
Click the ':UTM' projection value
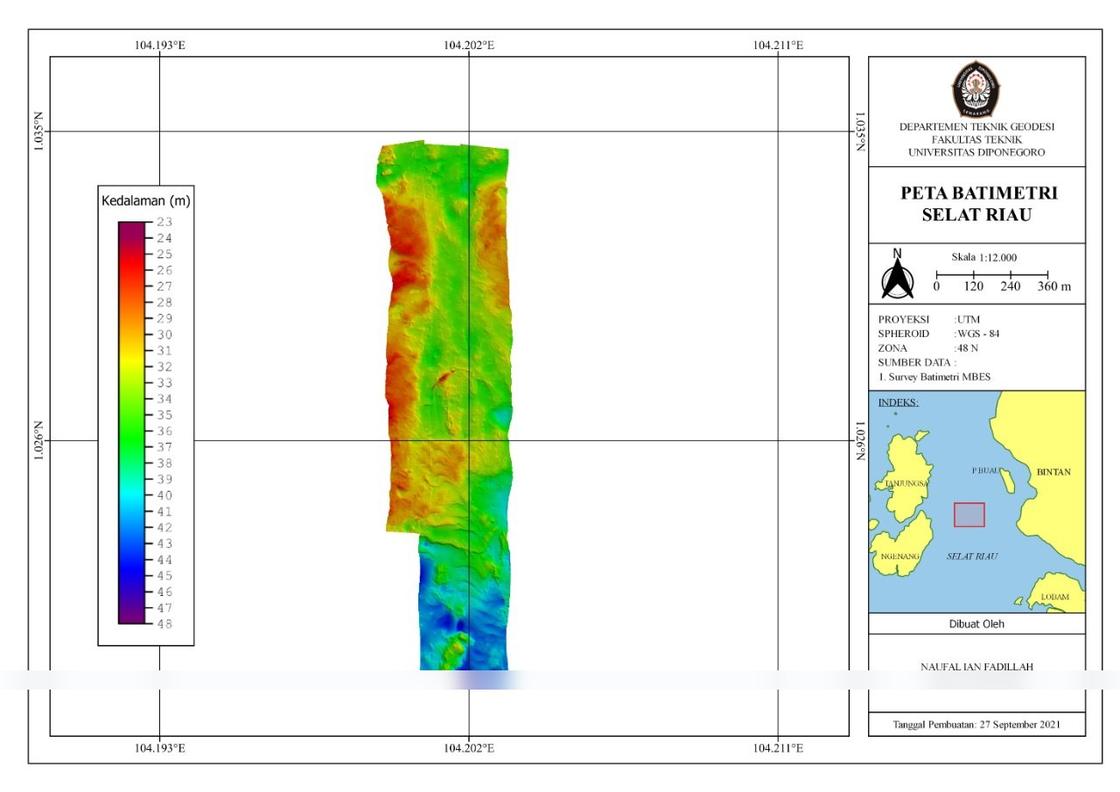click(967, 319)
